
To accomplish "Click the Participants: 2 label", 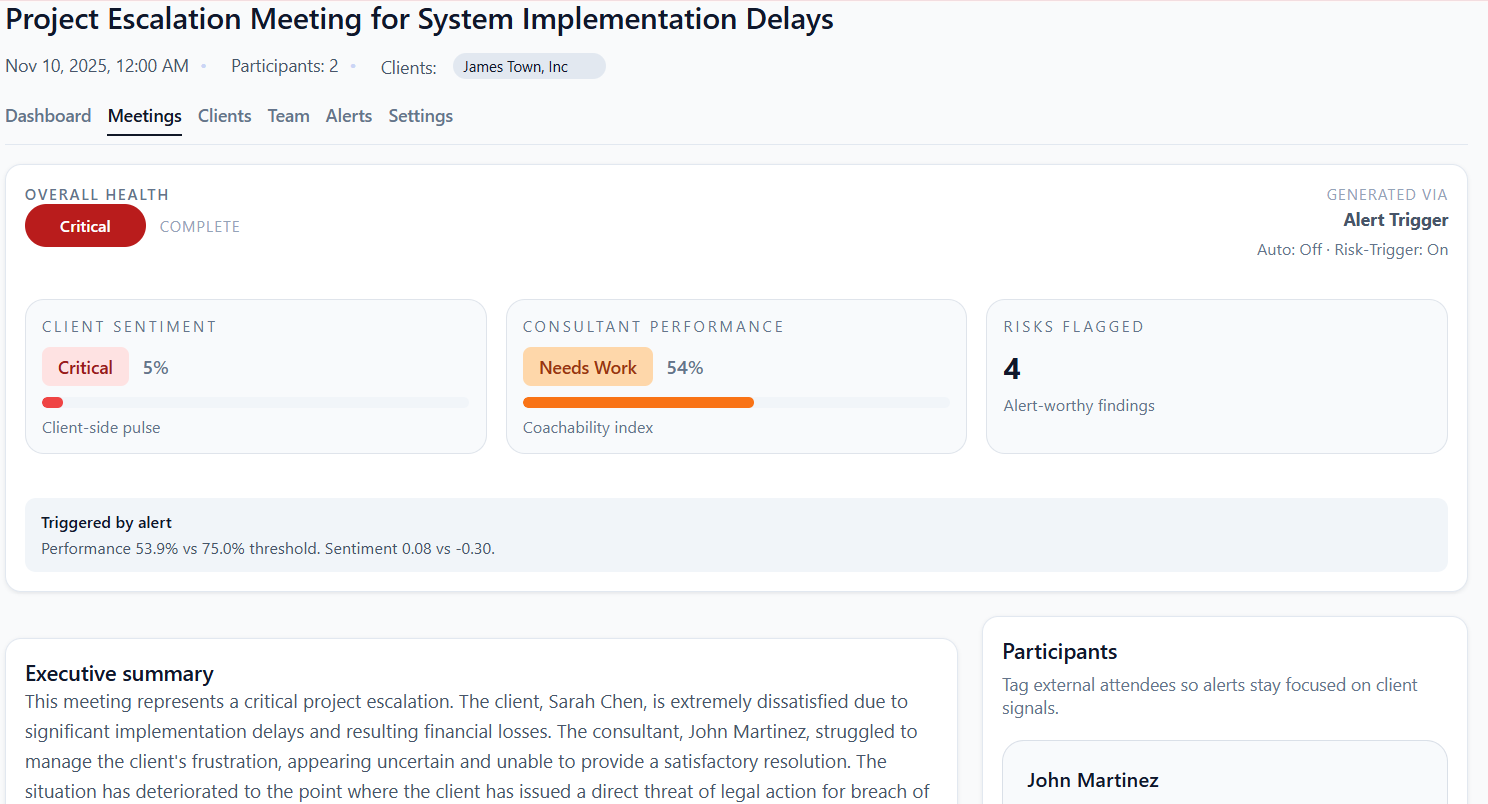I will click(x=284, y=66).
